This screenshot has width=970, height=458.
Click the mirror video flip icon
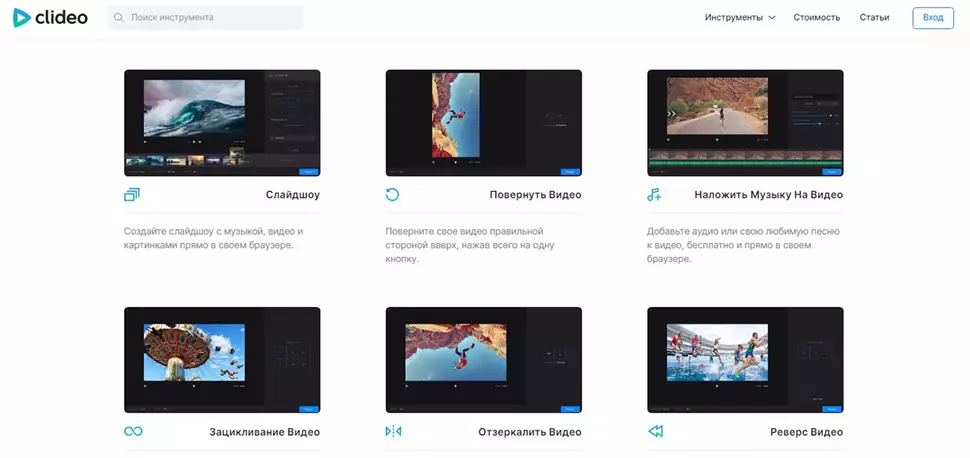pyautogui.click(x=393, y=431)
